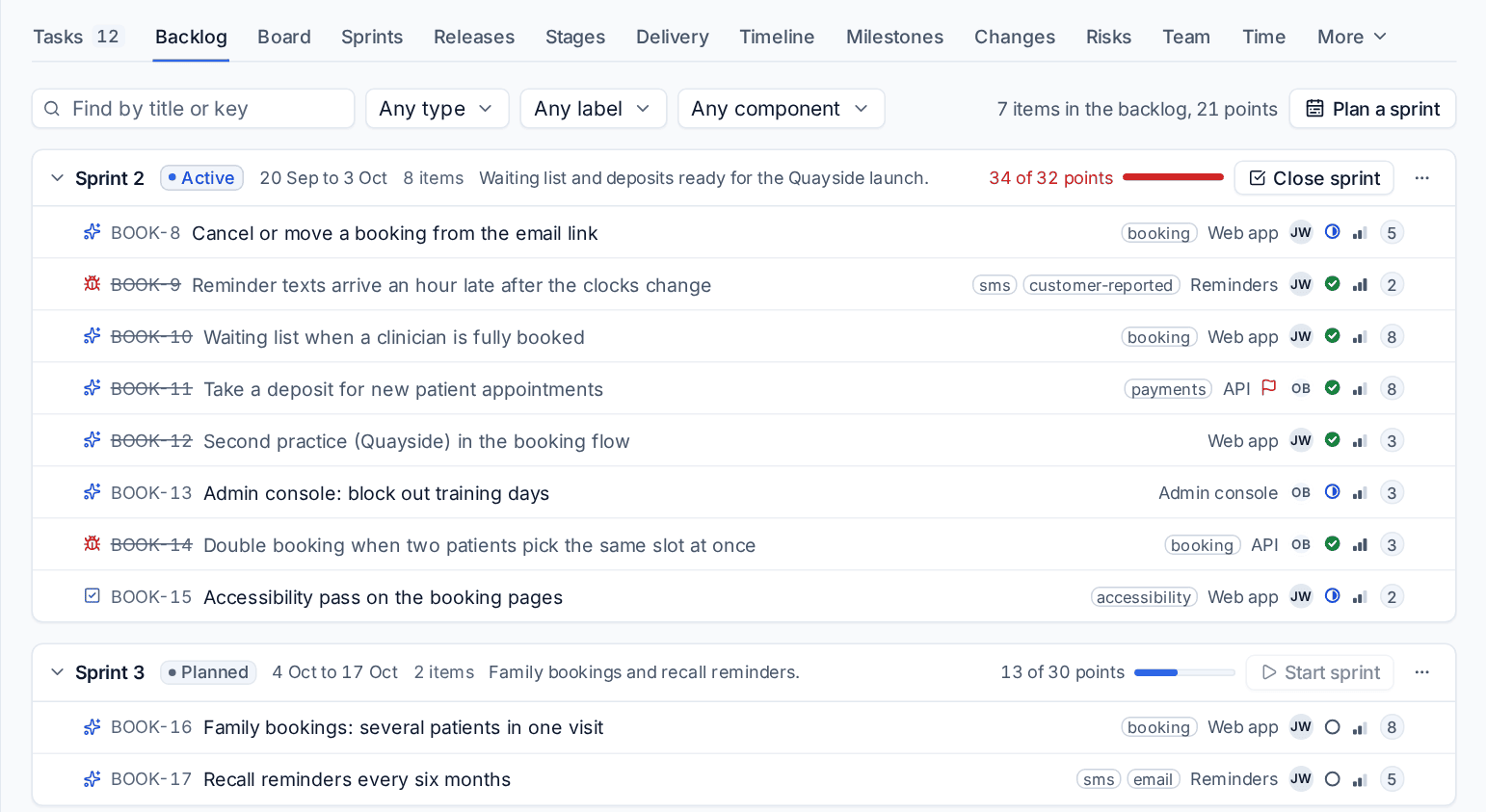Image resolution: width=1486 pixels, height=812 pixels.
Task: Open the issue titled Admin console: block out training days
Action: [x=377, y=493]
